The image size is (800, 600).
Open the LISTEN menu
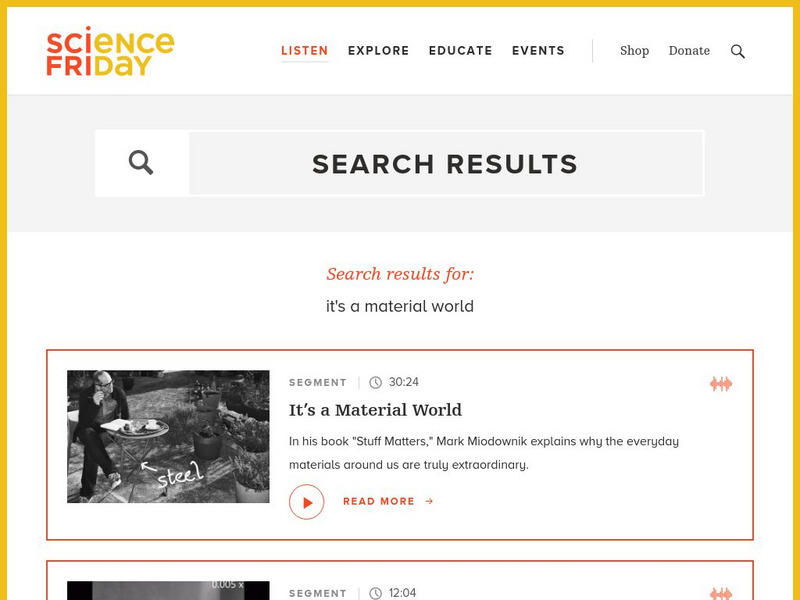[304, 50]
